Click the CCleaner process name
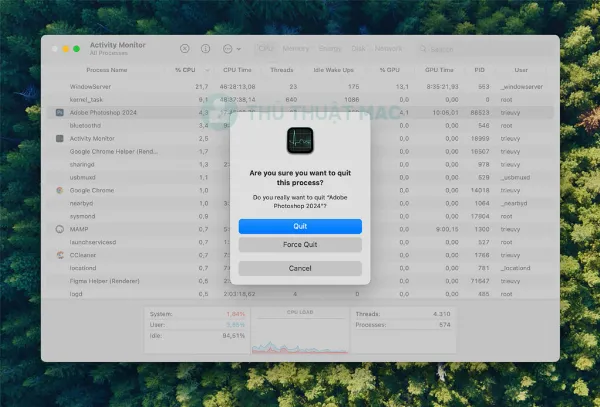Screen dimensions: 600x407 (x=83, y=255)
